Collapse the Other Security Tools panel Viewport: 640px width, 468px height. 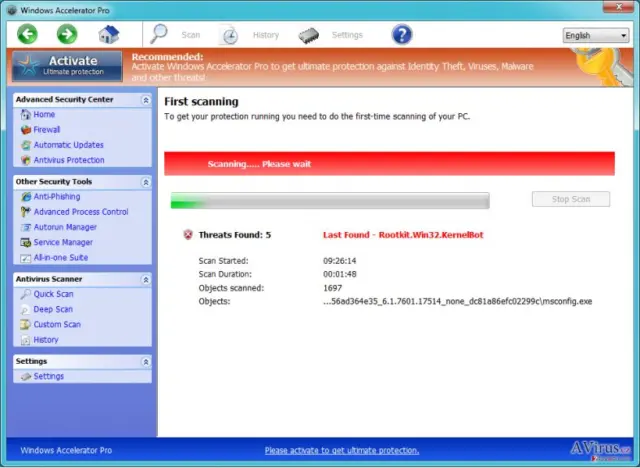146,182
